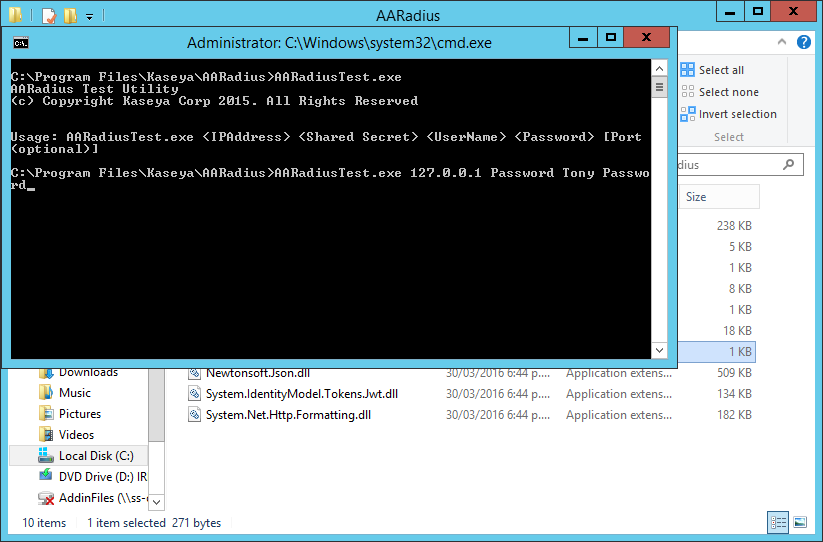The height and width of the screenshot is (542, 823).
Task: Click the Local Disk (C:) drive icon
Action: 46,455
